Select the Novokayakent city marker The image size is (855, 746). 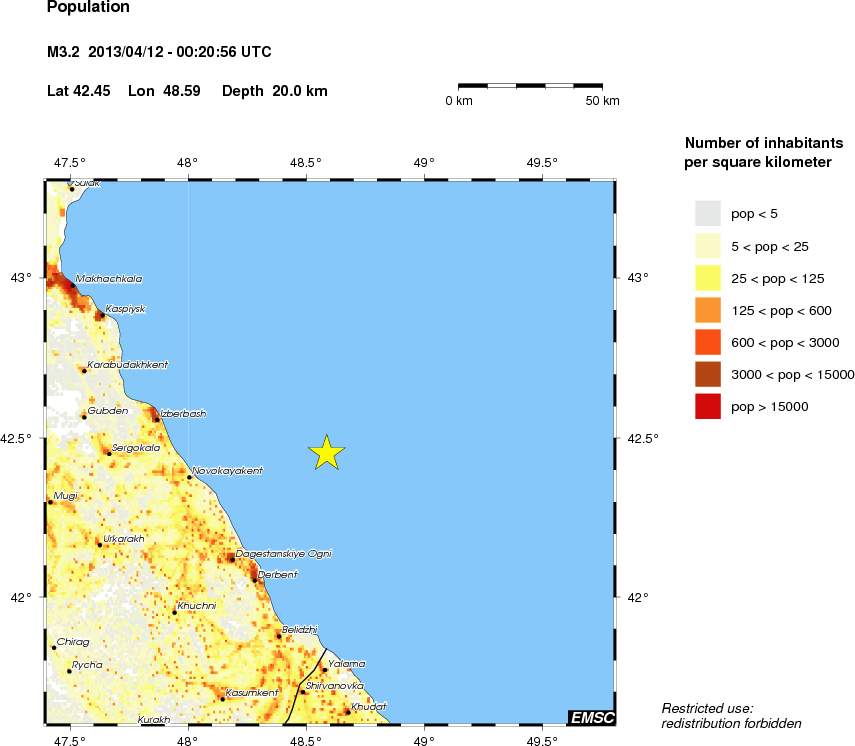(189, 477)
